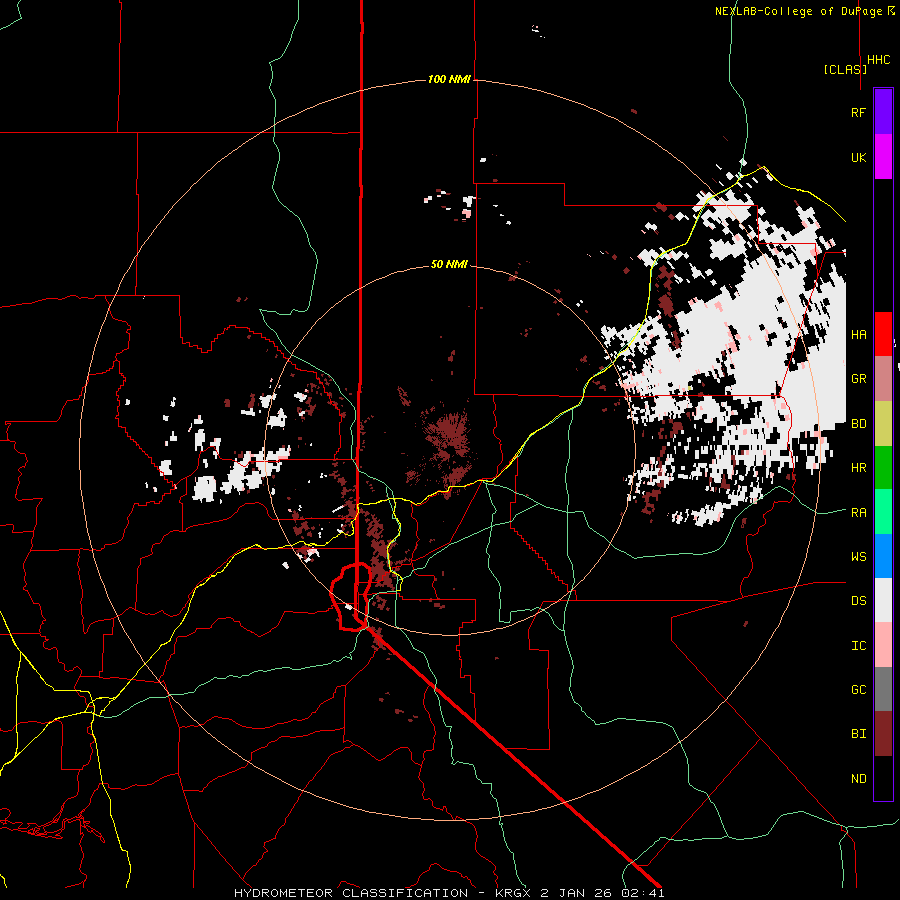Viewport: 900px width, 900px height.
Task: Click the DS legend label
Action: 858,600
